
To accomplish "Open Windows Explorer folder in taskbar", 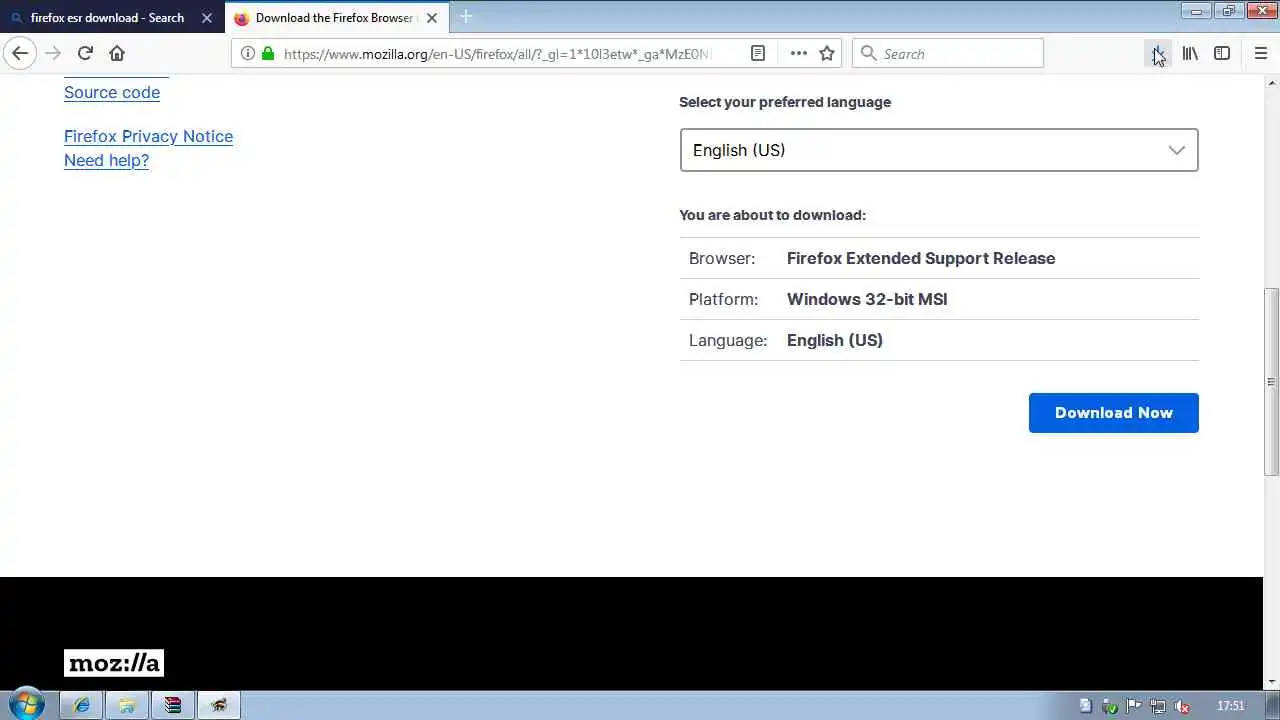I will click(127, 705).
